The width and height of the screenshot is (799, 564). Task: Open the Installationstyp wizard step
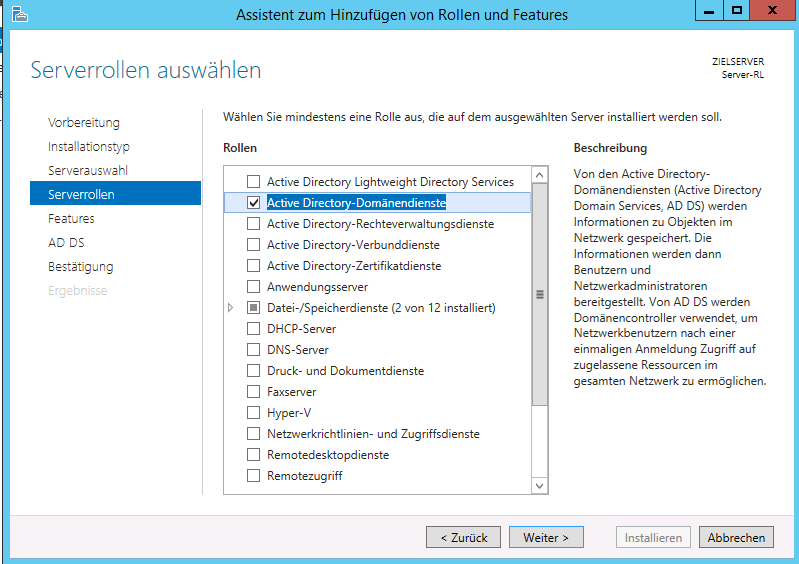[89, 147]
